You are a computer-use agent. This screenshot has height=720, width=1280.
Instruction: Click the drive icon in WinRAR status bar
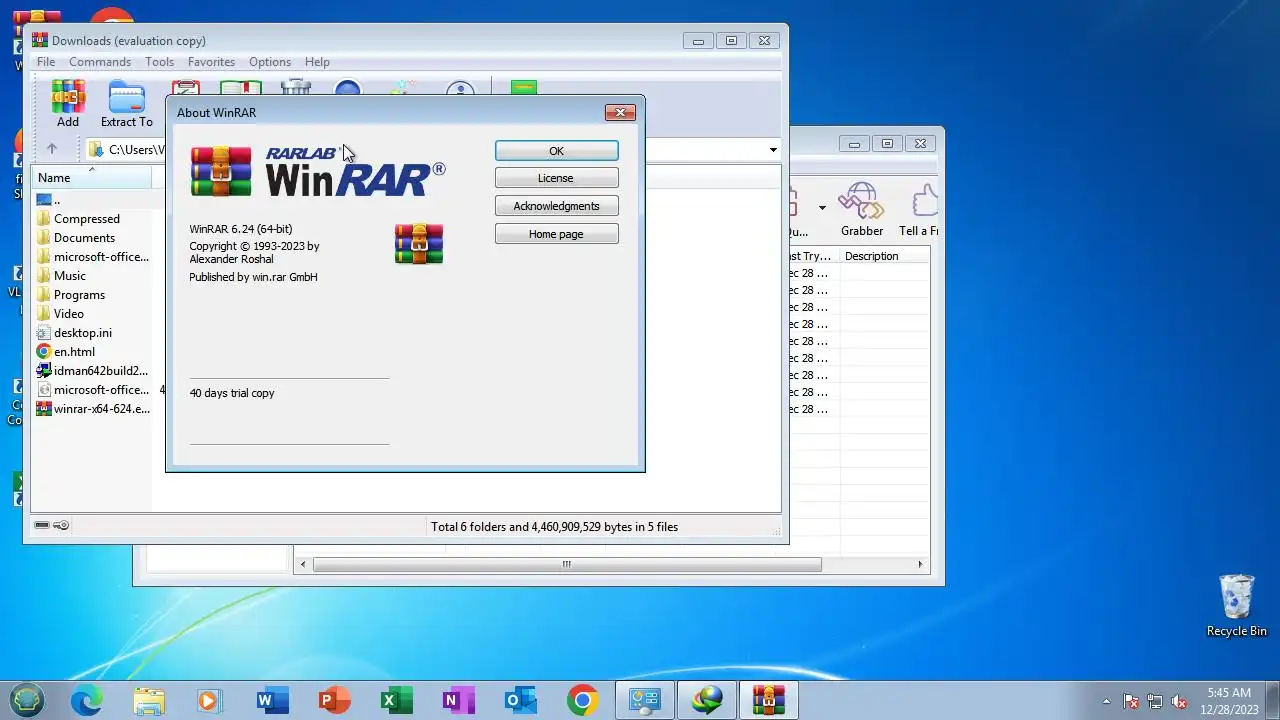(42, 525)
